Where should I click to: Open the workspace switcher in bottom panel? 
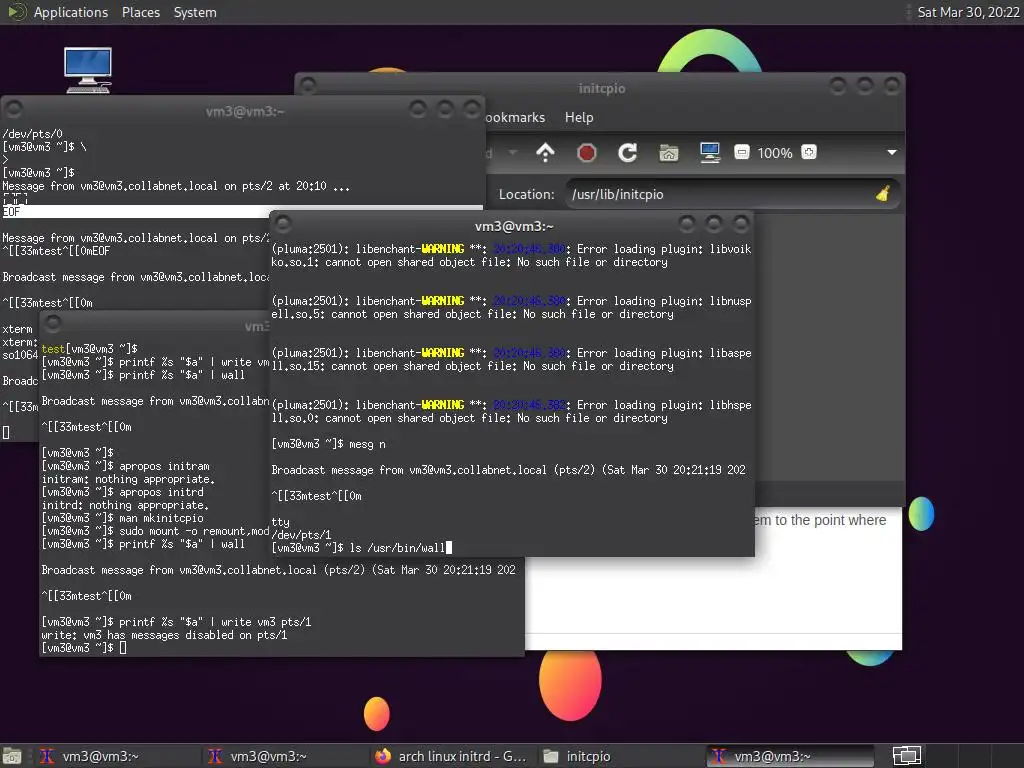tap(906, 756)
